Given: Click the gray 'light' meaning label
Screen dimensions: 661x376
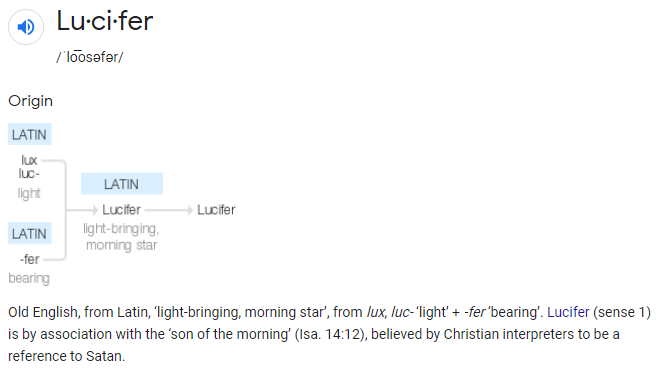Looking at the screenshot, I should (29, 193).
